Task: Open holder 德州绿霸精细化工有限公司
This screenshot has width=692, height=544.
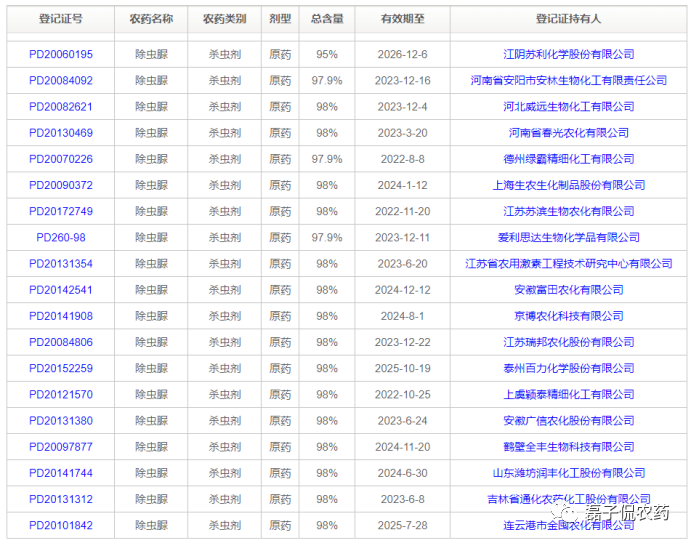Action: pyautogui.click(x=568, y=159)
